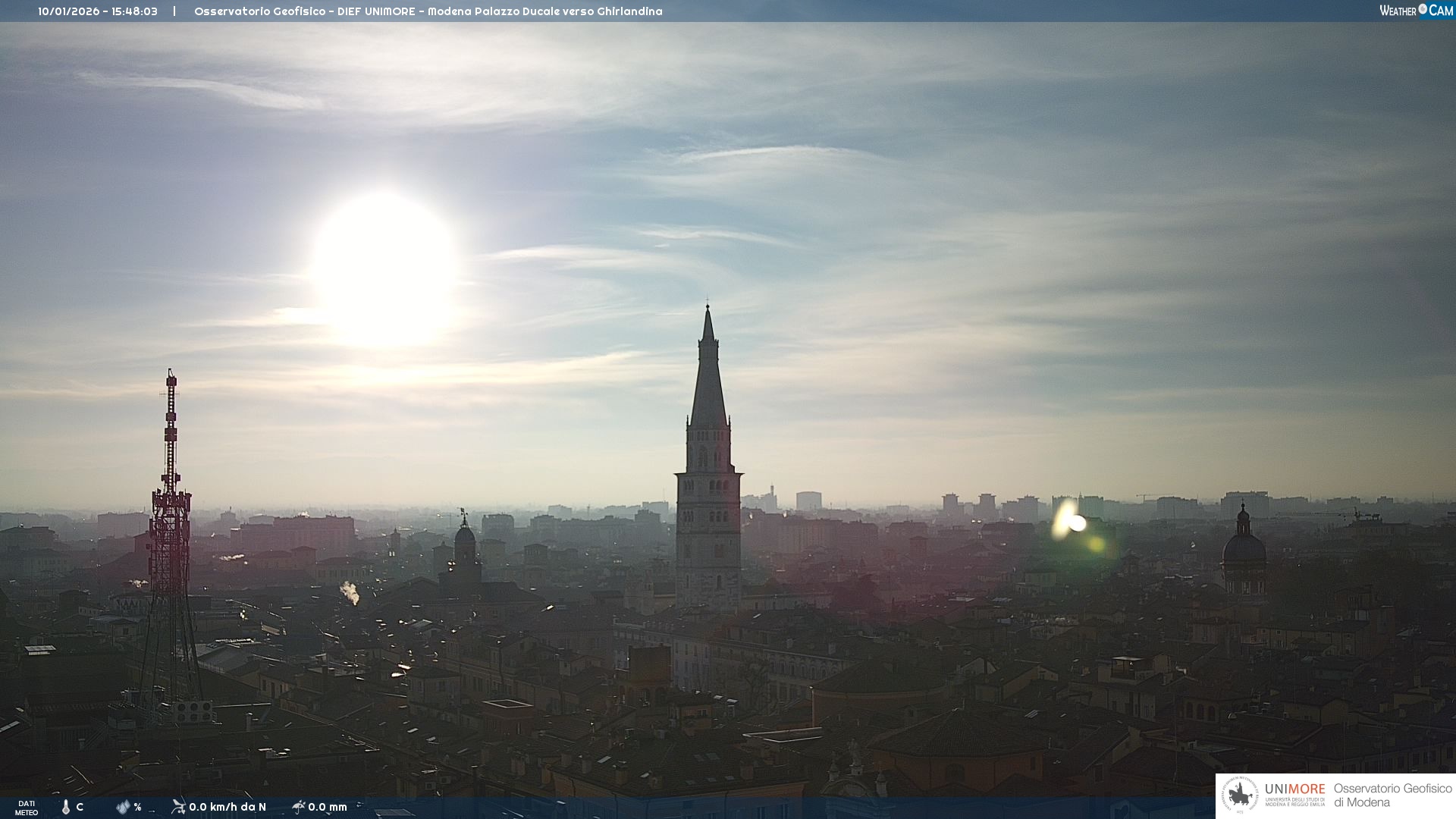Screen dimensions: 1456x819
Task: Click the camera lens in WeatherCam logo
Action: [x=1423, y=9]
